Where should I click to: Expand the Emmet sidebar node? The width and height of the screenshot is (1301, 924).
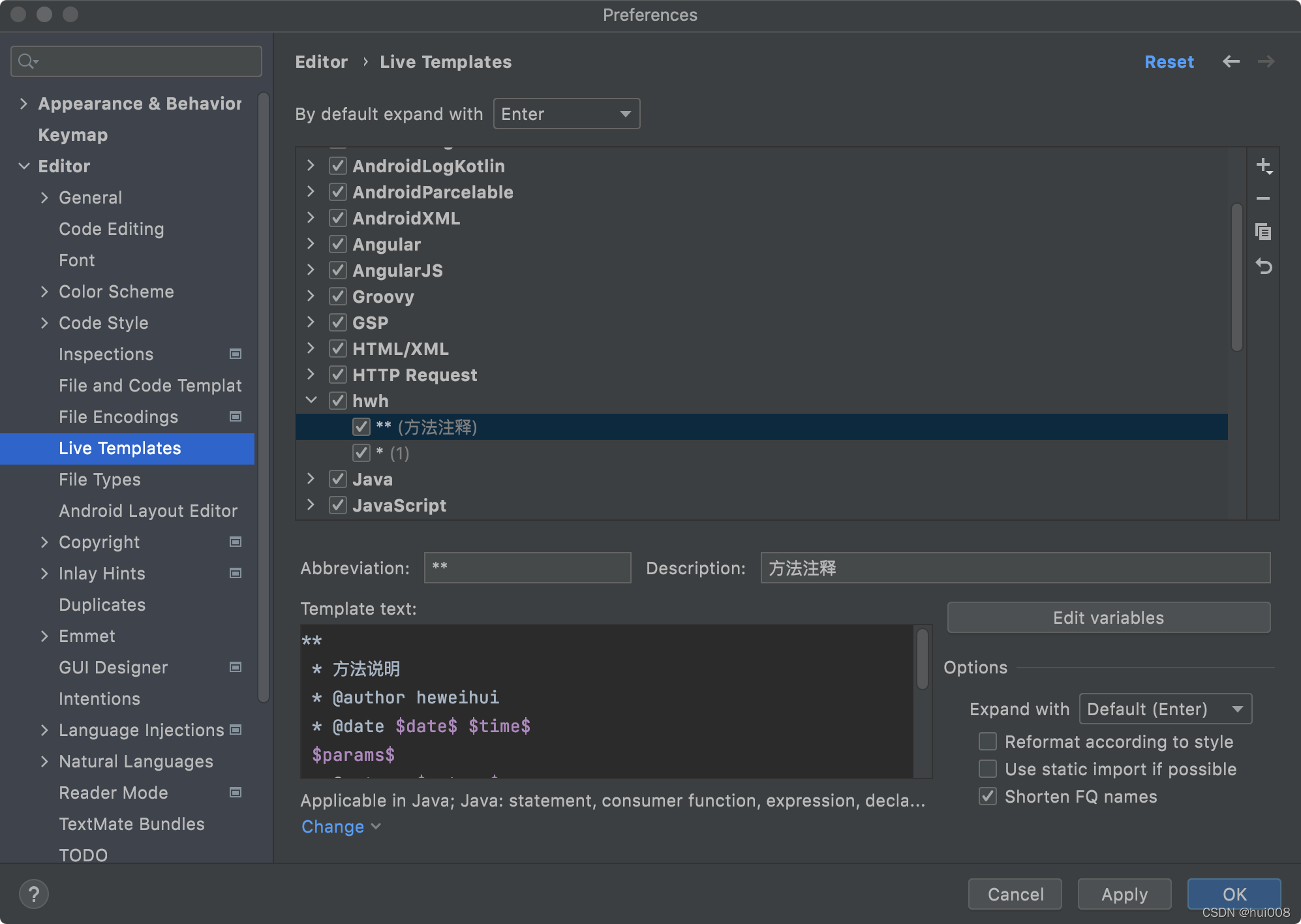[44, 636]
